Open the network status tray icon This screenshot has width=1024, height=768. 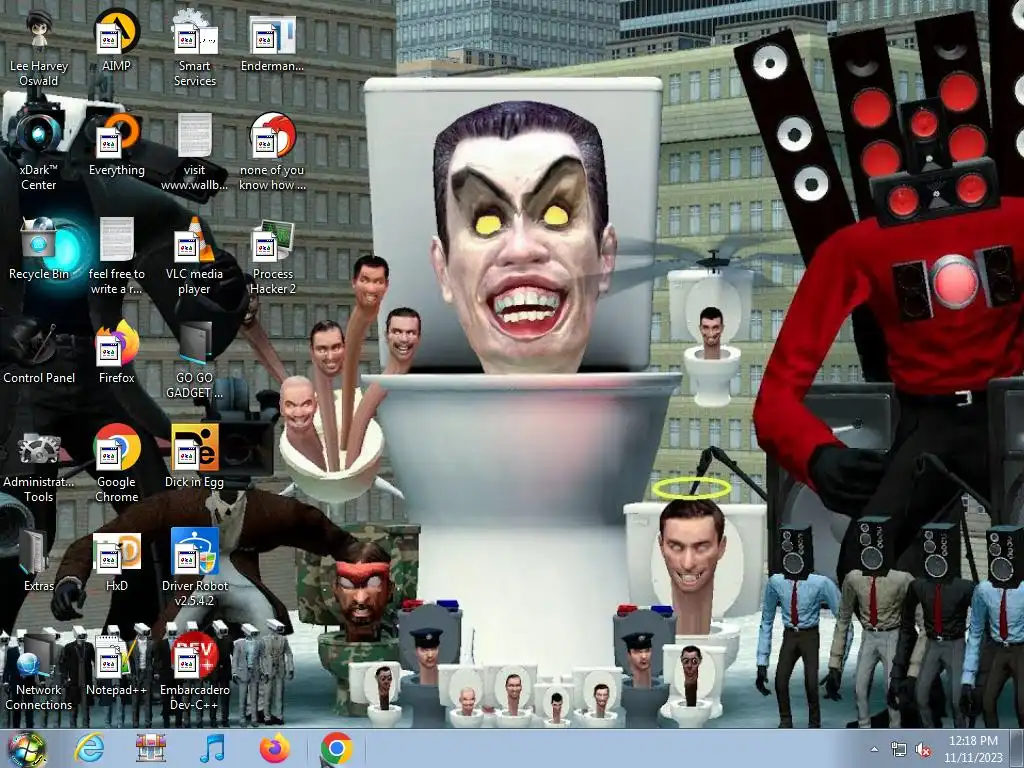[x=899, y=749]
